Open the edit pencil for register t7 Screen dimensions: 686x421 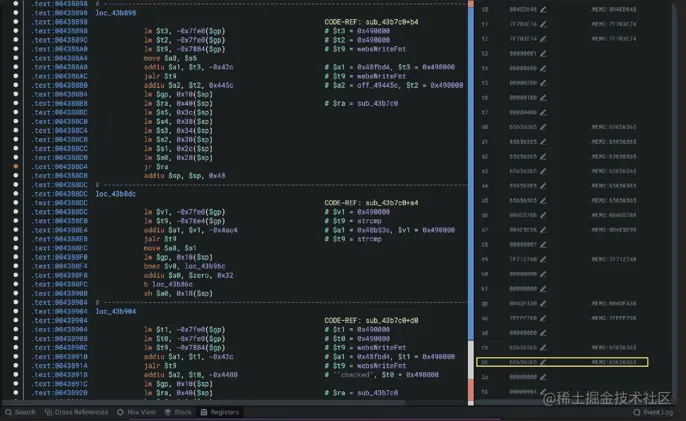click(543, 112)
